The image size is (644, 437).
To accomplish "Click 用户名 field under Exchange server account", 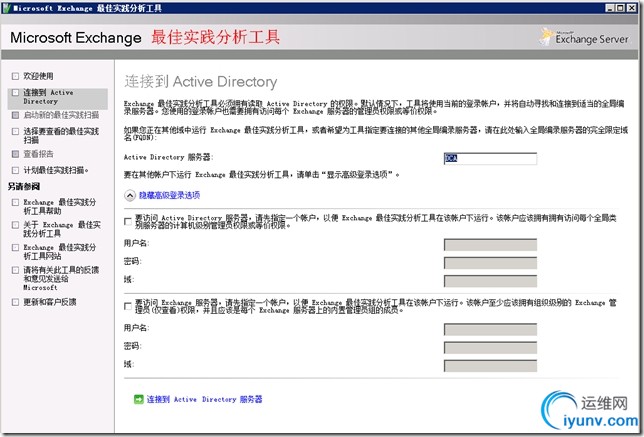I will pos(490,329).
